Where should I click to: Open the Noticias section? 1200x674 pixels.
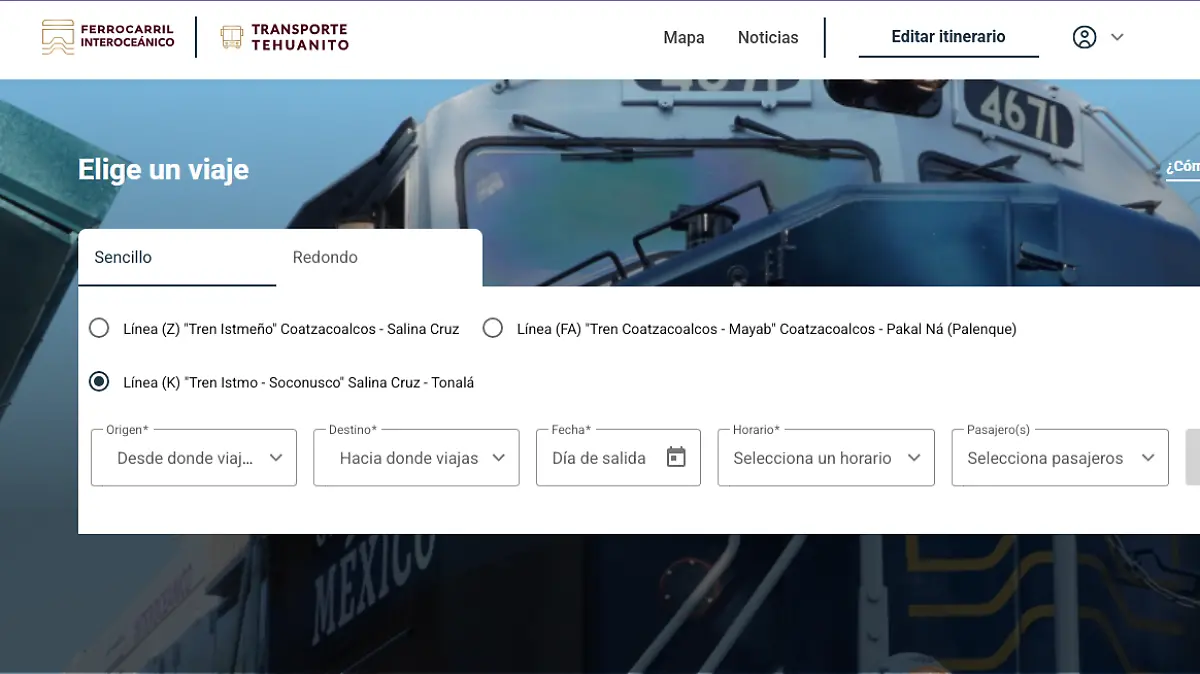[x=768, y=37]
